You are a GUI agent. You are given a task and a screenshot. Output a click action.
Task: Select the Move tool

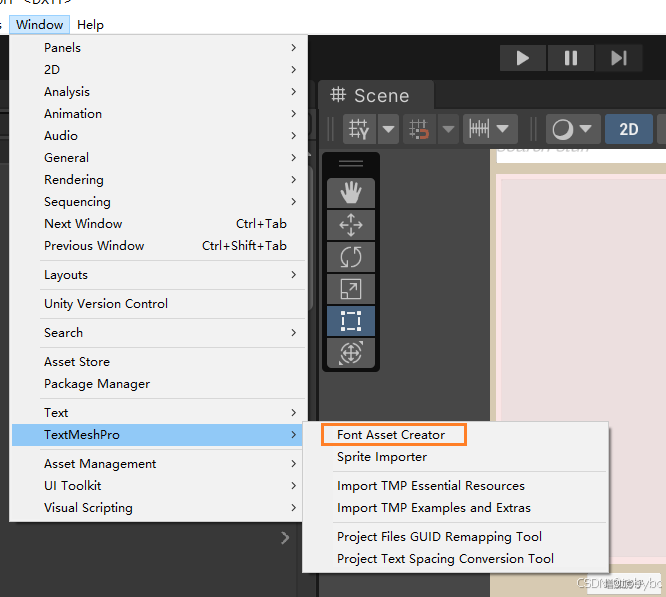pyautogui.click(x=351, y=225)
